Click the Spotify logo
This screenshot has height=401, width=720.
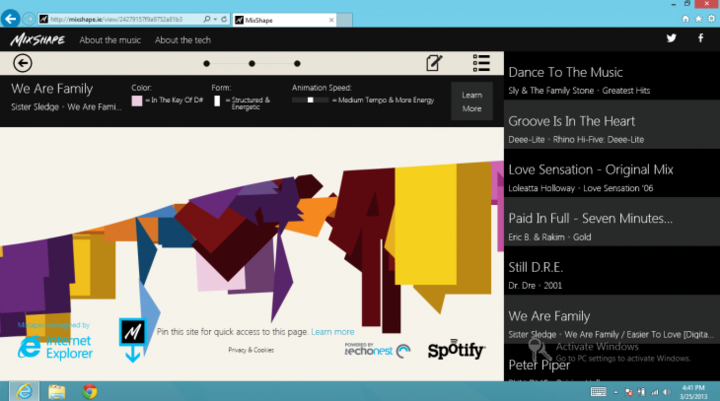[x=456, y=350]
